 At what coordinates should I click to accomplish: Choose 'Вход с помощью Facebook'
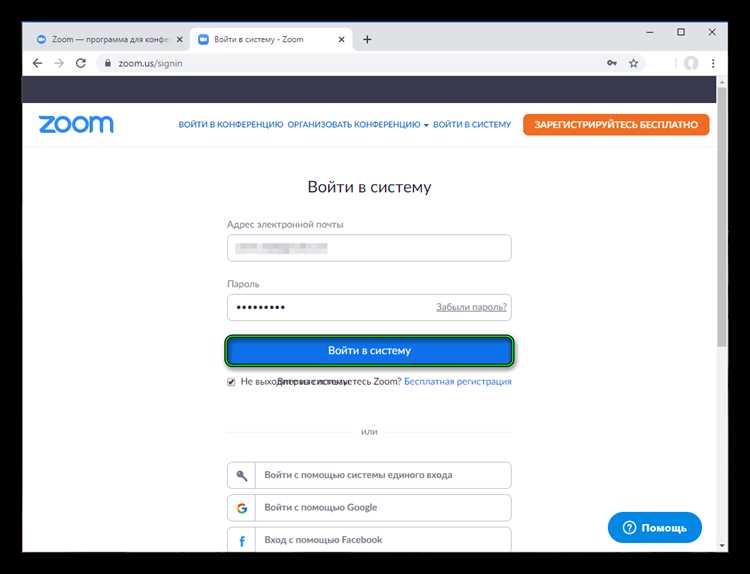coord(369,540)
